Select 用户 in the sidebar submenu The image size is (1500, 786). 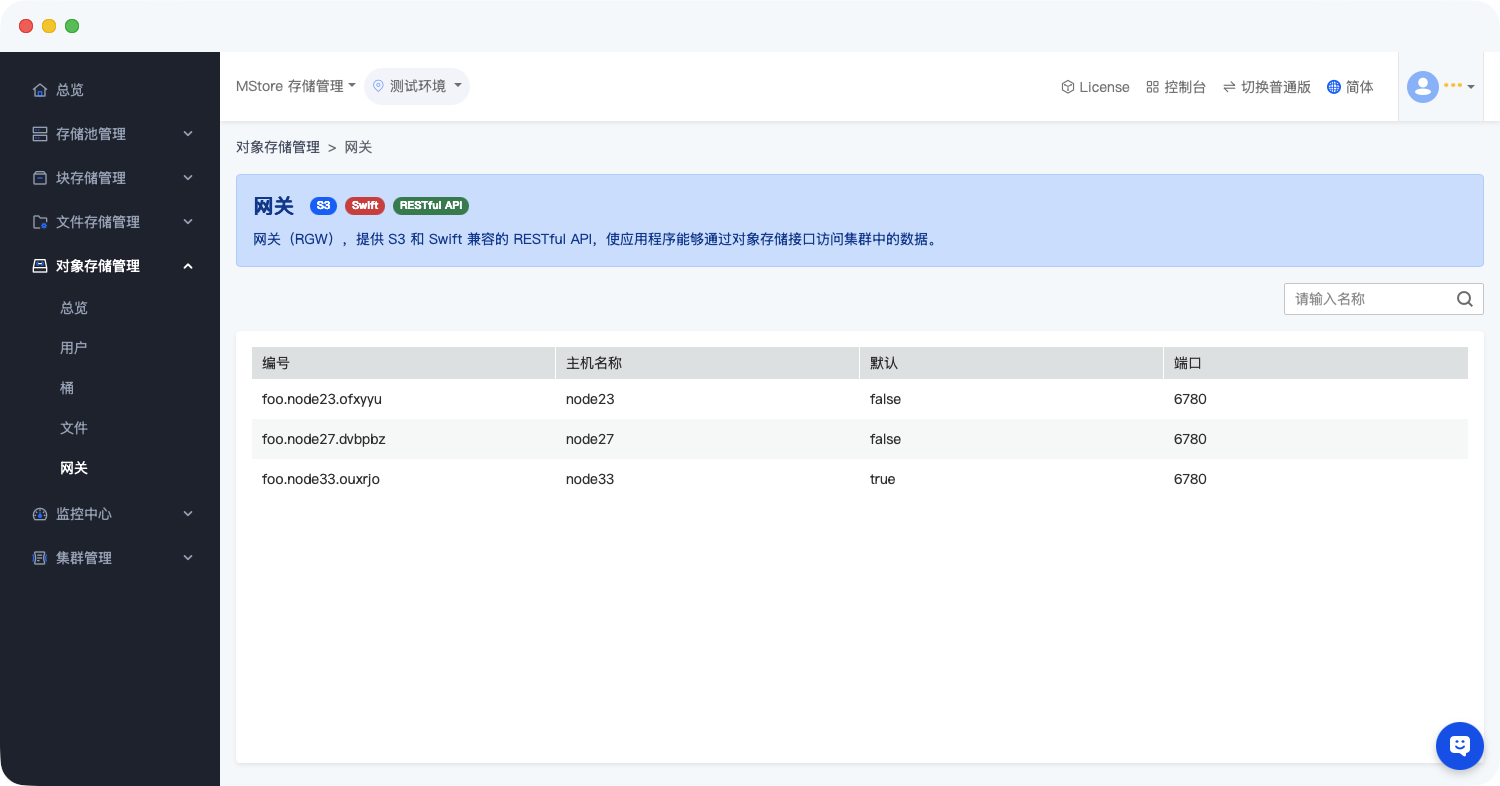73,348
